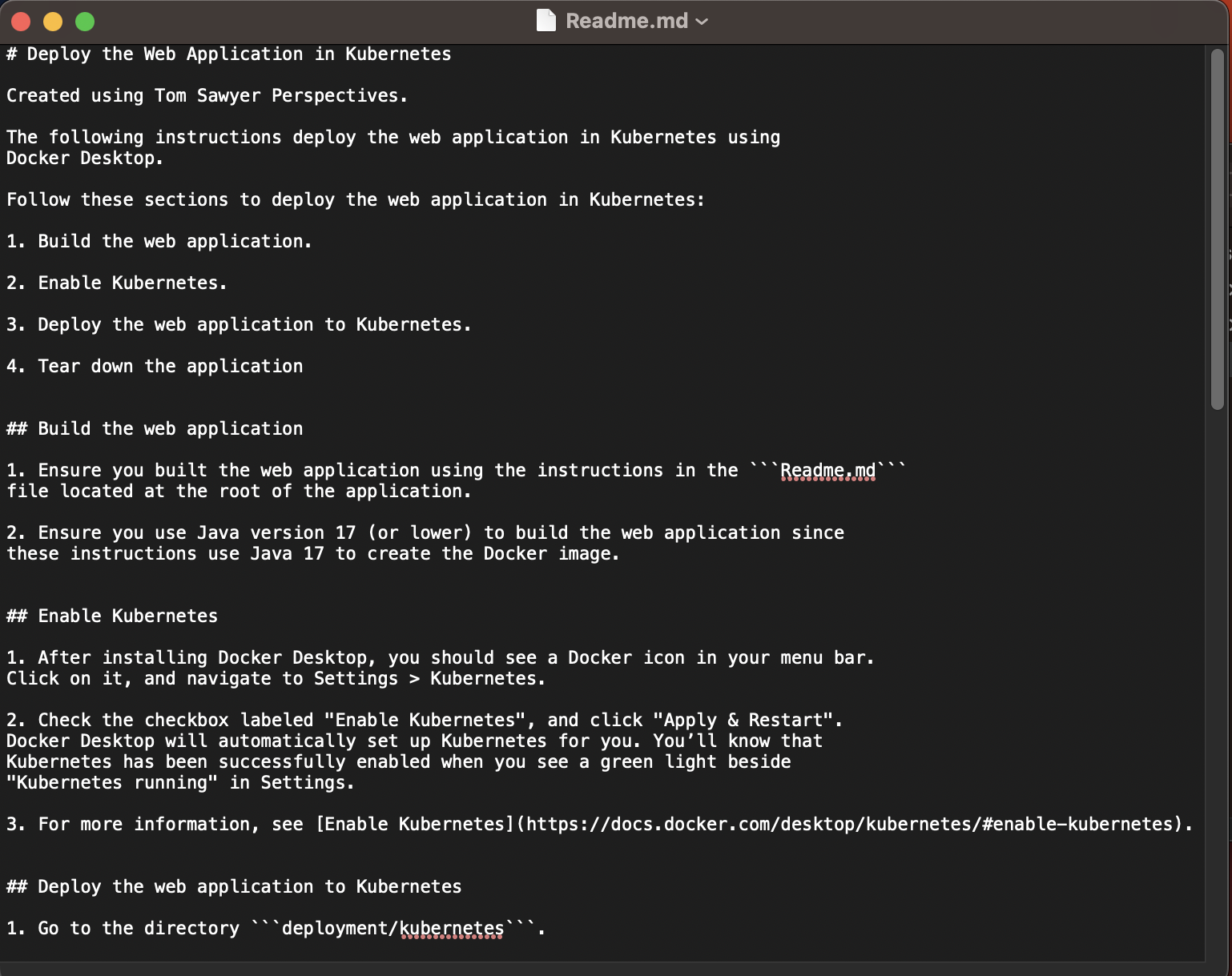The height and width of the screenshot is (976, 1232).
Task: Click the line 'file located at the root of the application.'
Action: tap(239, 492)
